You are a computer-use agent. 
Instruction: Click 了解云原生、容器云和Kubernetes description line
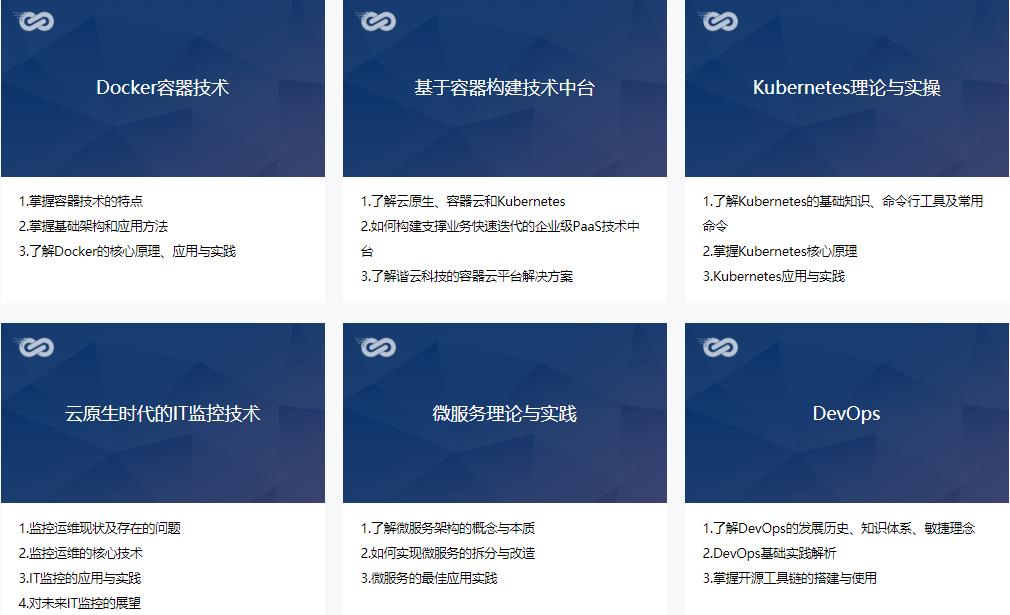463,201
